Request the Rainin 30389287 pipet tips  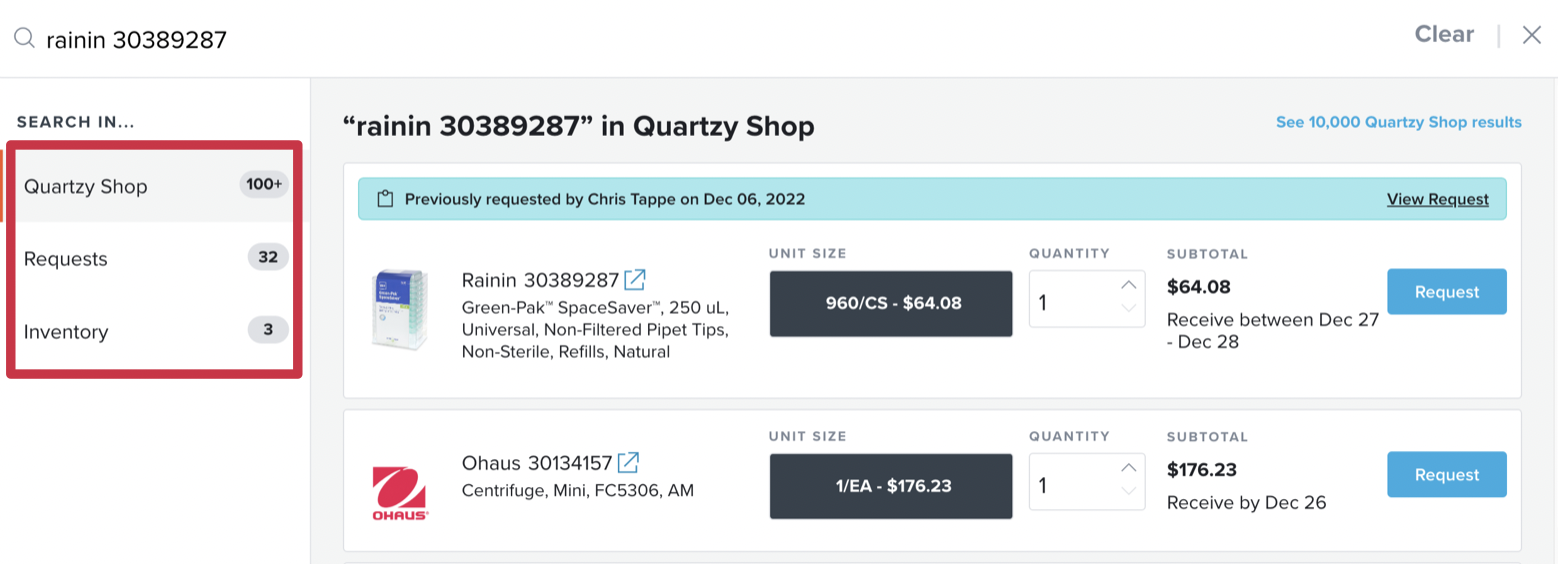[x=1446, y=292]
